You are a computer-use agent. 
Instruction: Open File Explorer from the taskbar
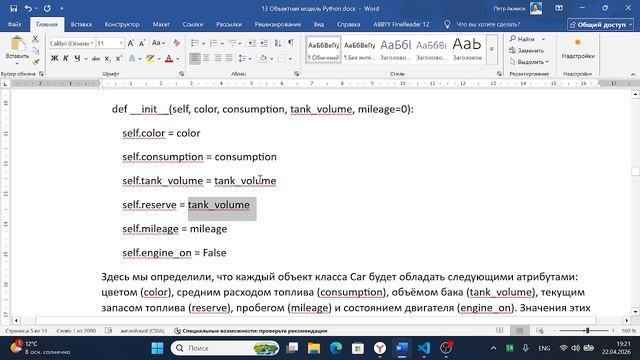tap(314, 348)
